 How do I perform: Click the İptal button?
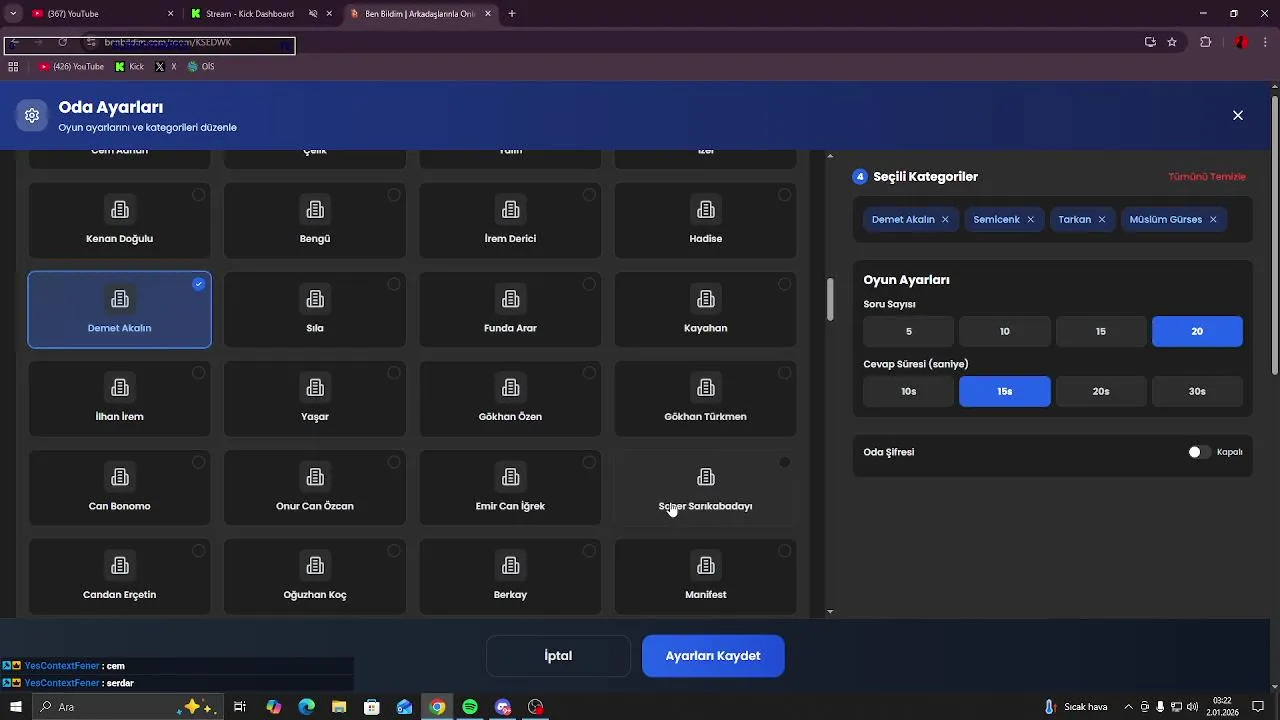click(x=558, y=656)
